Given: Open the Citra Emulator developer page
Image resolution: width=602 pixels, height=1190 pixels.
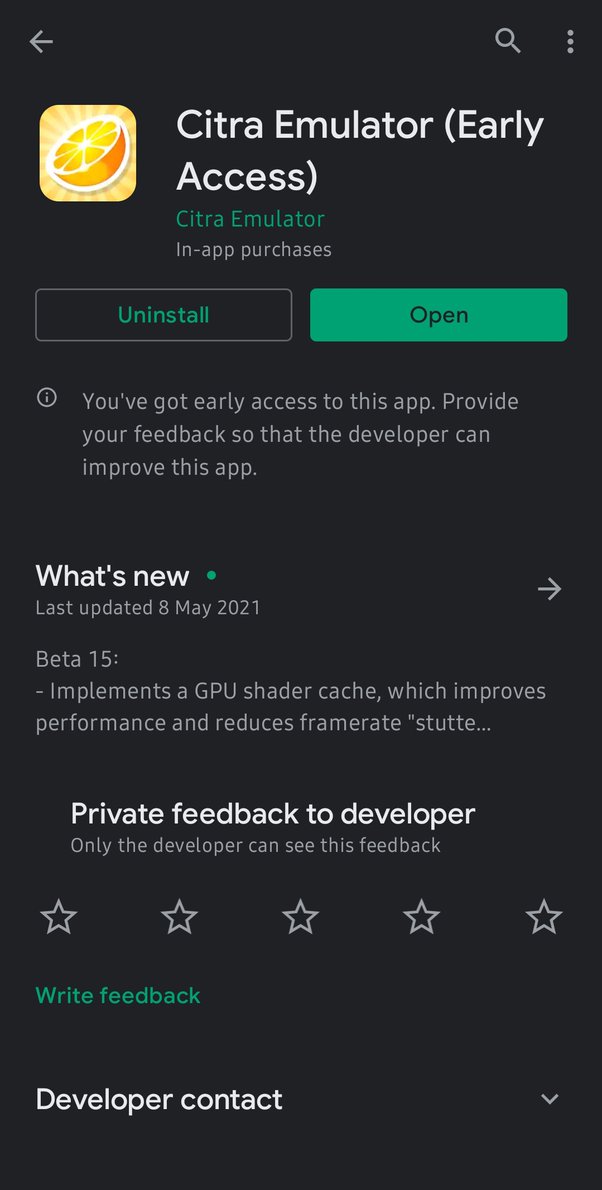Looking at the screenshot, I should click(x=249, y=218).
